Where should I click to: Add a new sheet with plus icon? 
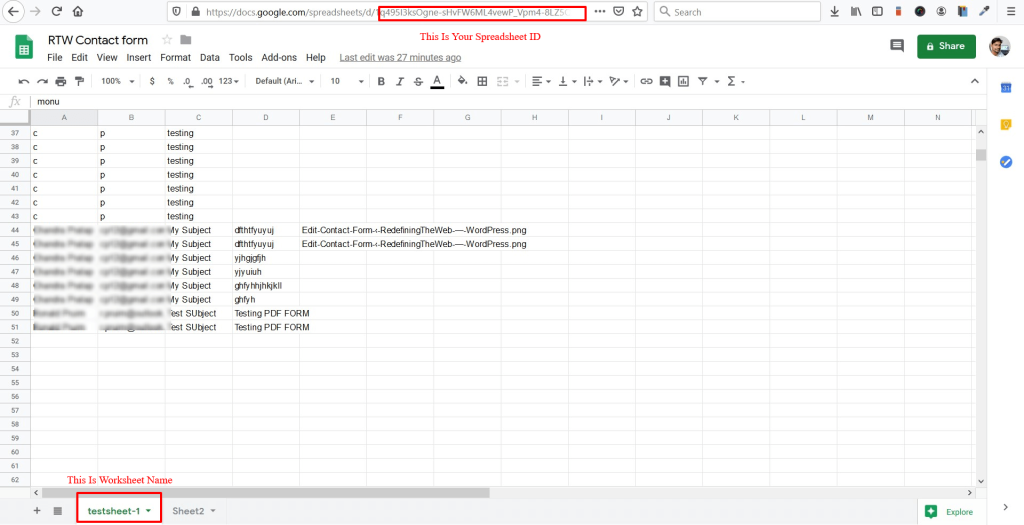click(x=37, y=511)
